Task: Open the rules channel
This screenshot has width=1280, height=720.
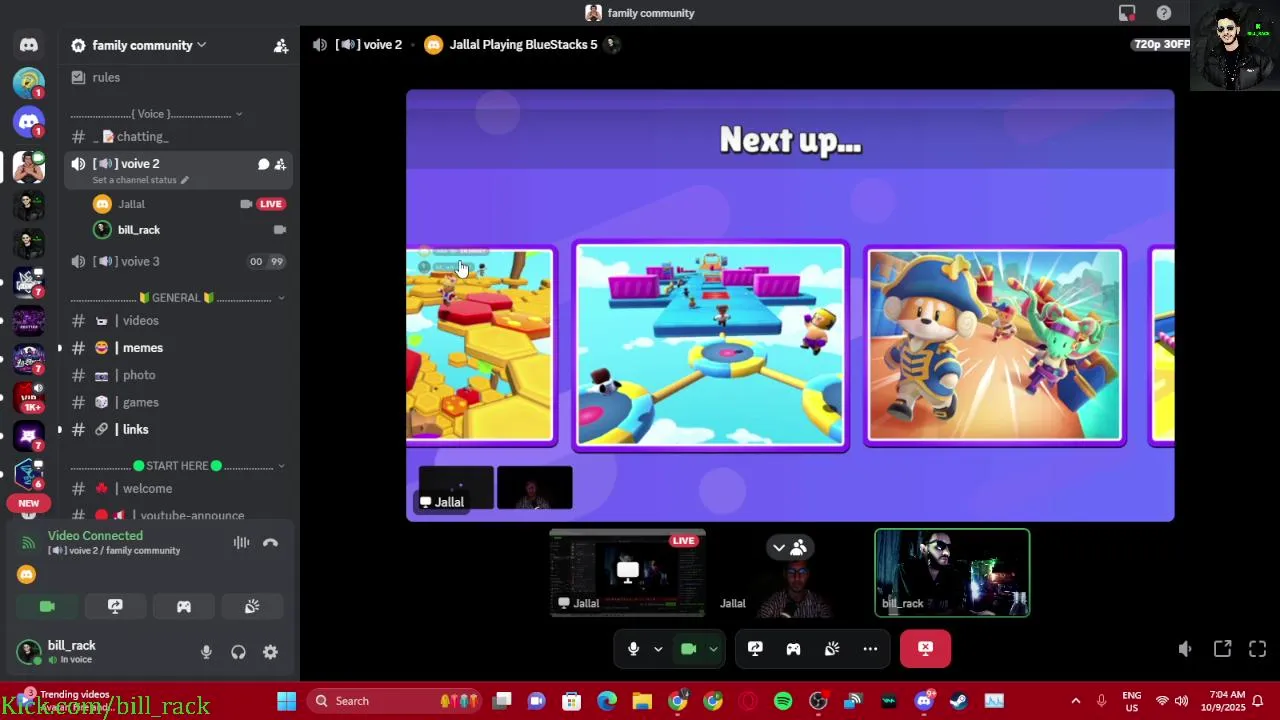Action: (x=177, y=78)
